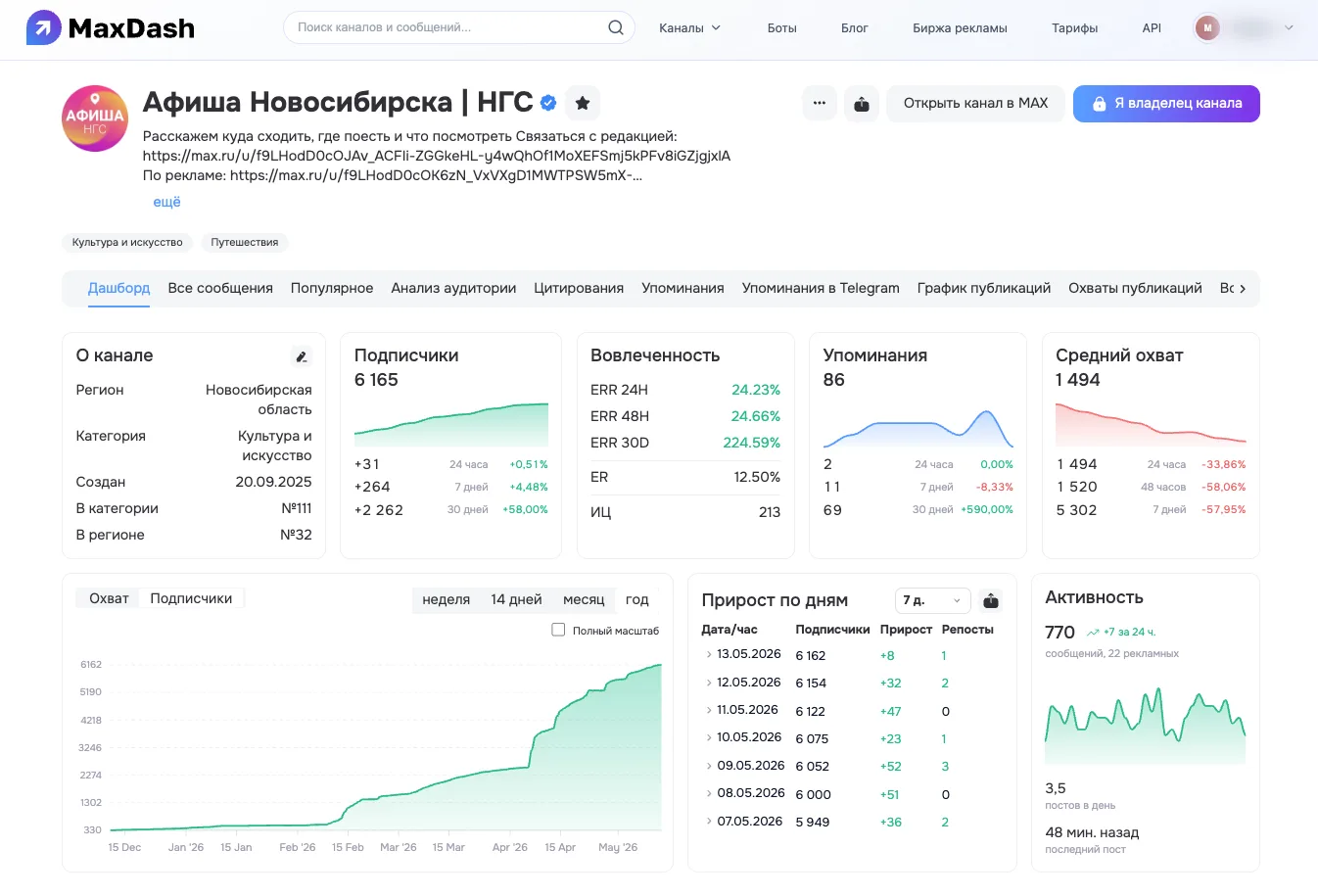The width and height of the screenshot is (1318, 896).
Task: Click the +52 growth value
Action: 890,766
